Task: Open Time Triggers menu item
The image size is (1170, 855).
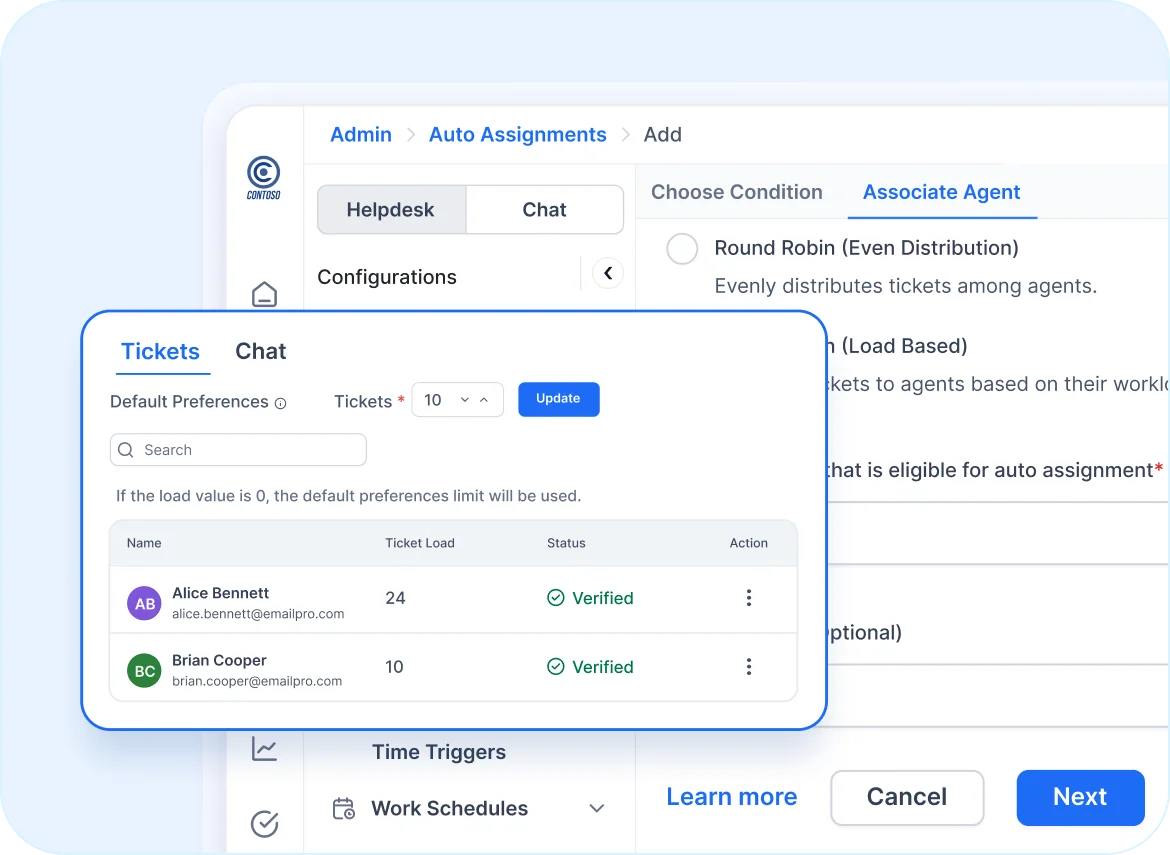Action: (439, 752)
